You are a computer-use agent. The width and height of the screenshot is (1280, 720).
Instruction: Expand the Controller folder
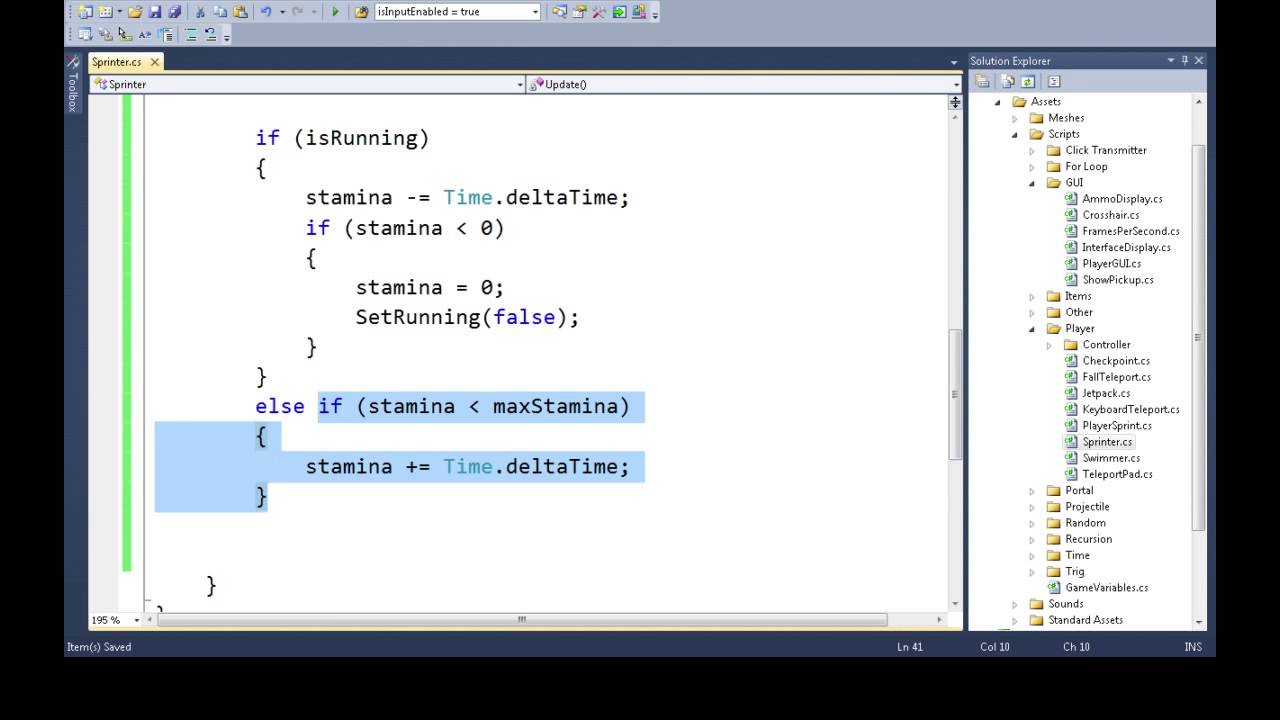[1049, 345]
